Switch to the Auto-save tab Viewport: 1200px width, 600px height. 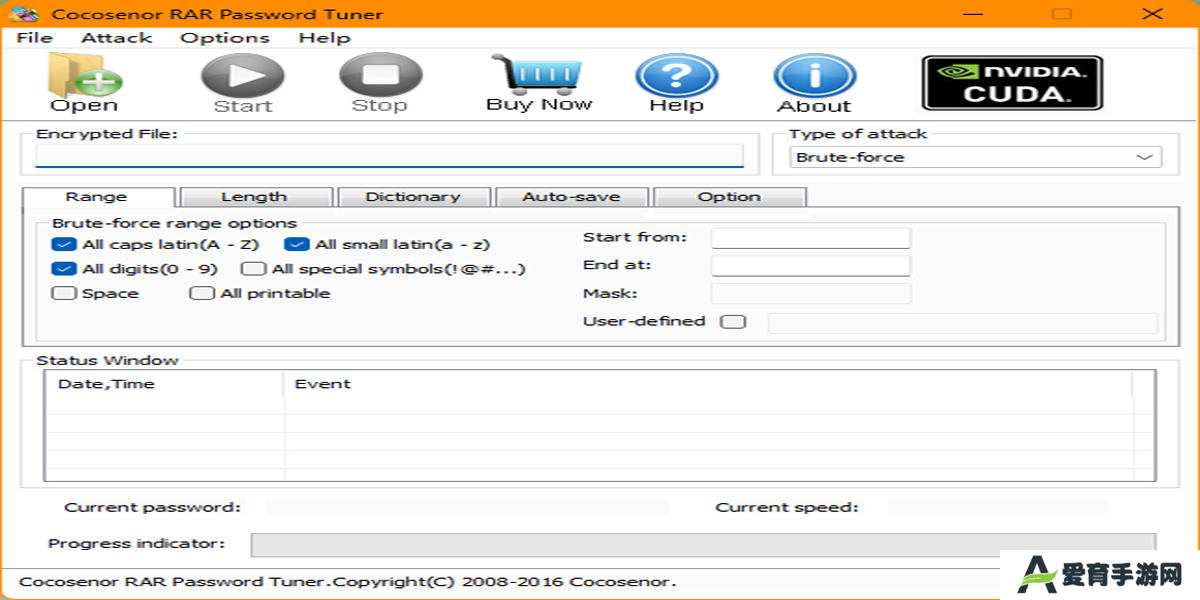click(571, 197)
